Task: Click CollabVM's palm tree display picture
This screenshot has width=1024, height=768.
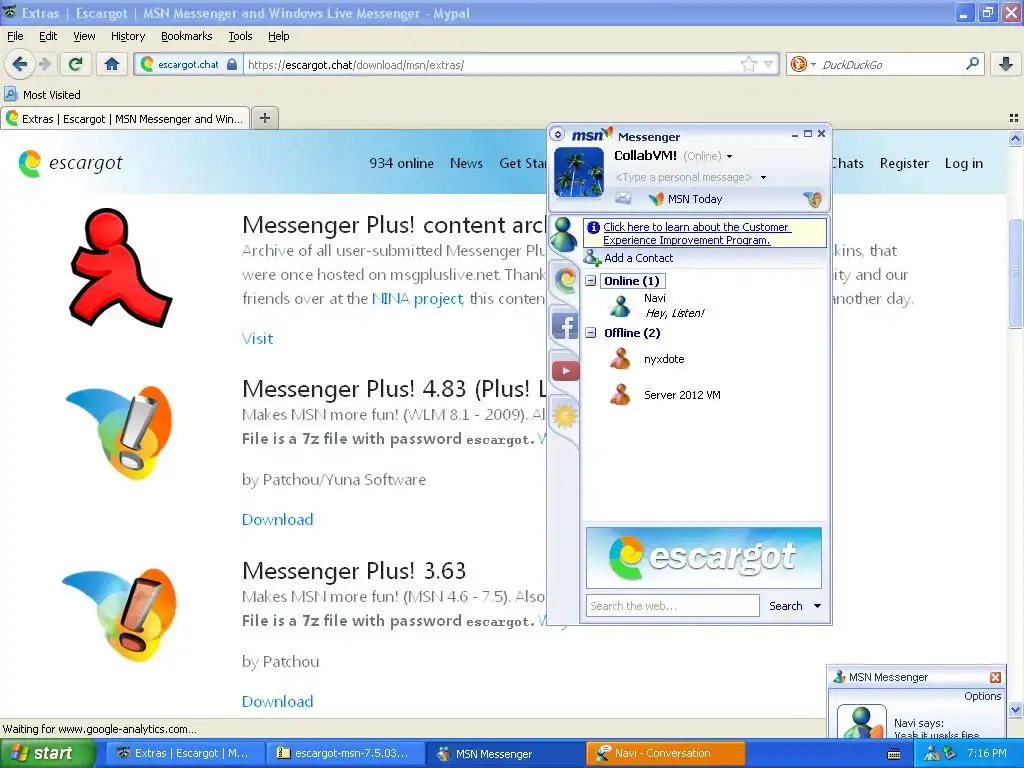Action: (x=579, y=172)
